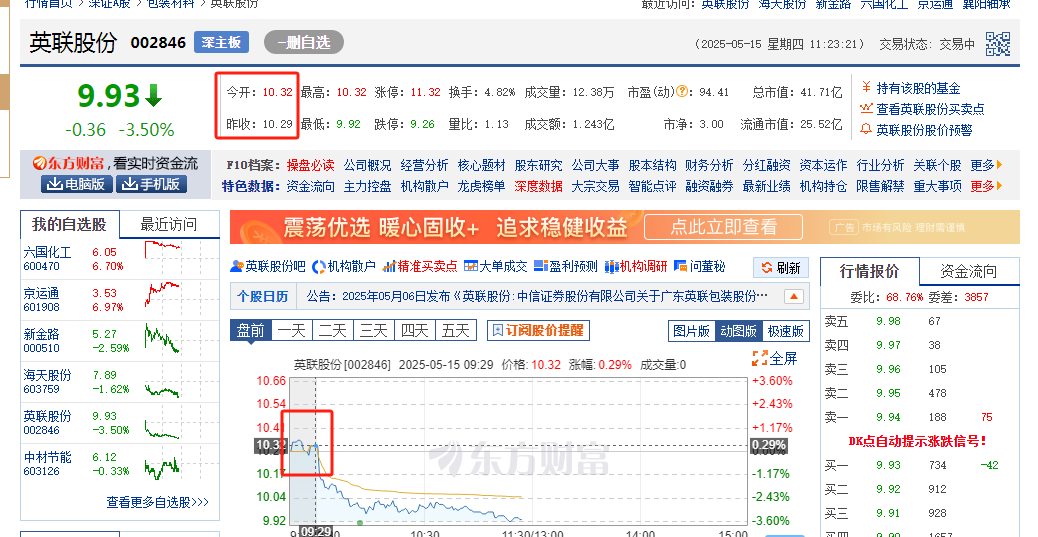Open 问董秘 icon link
This screenshot has height=537, width=1038.
tap(700, 266)
